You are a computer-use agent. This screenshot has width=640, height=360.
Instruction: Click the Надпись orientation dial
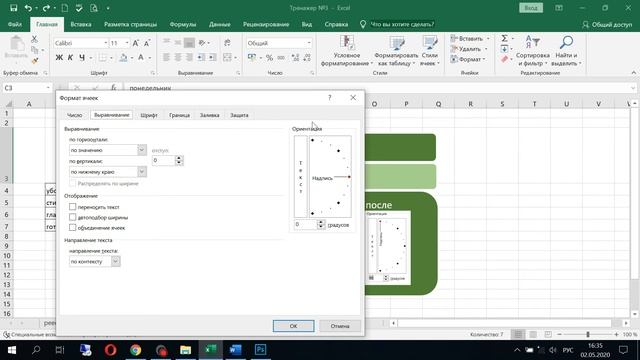click(330, 177)
